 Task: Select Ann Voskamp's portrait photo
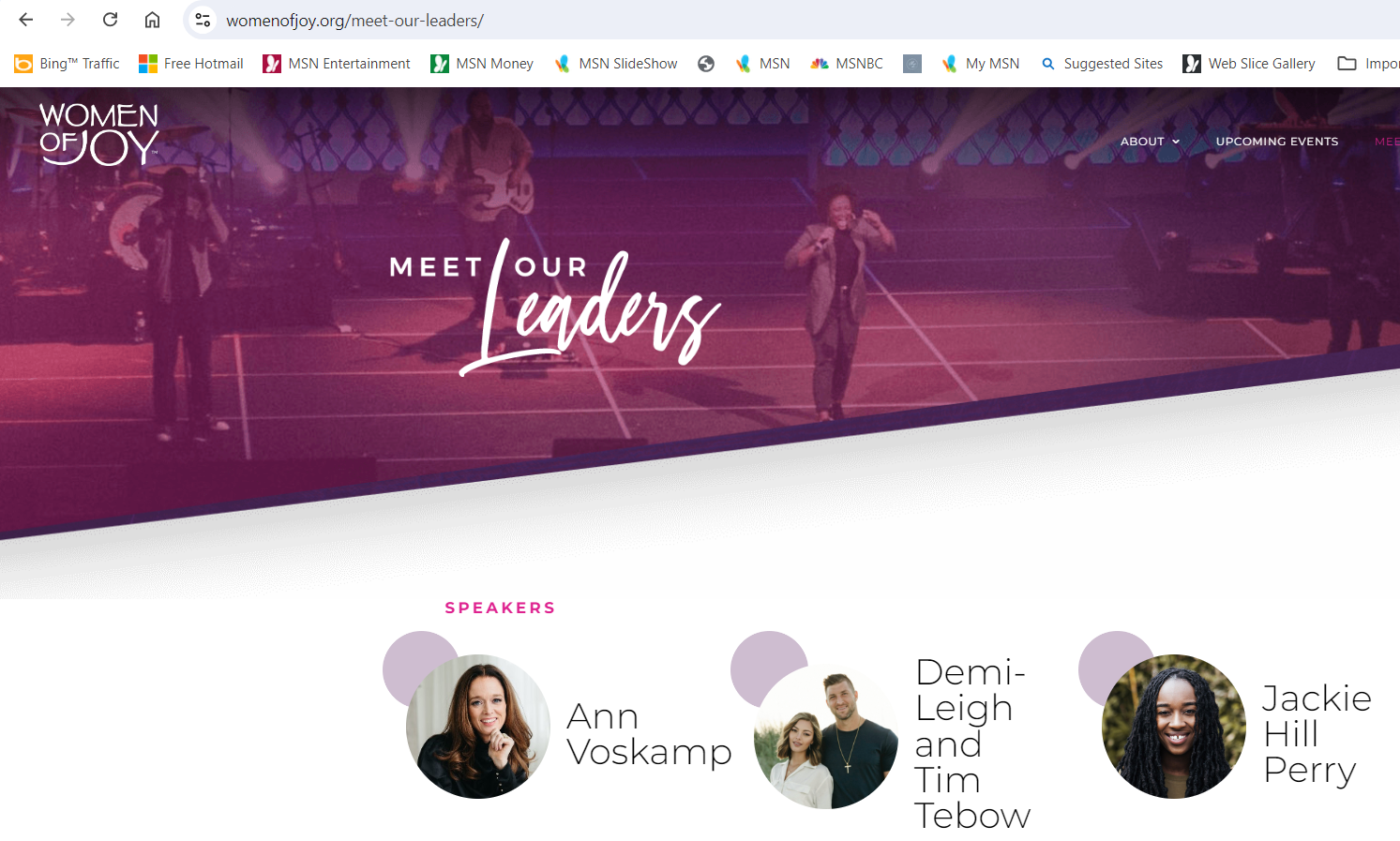[x=478, y=727]
